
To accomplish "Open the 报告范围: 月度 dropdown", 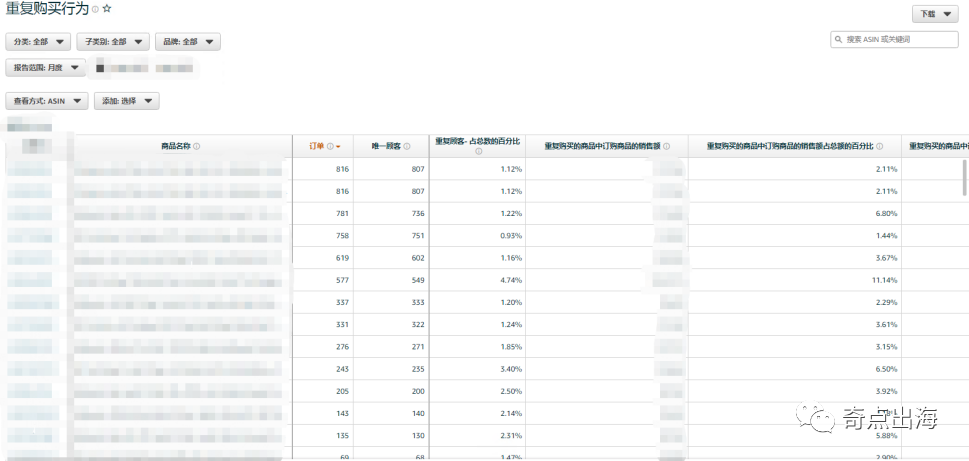I will (x=46, y=68).
